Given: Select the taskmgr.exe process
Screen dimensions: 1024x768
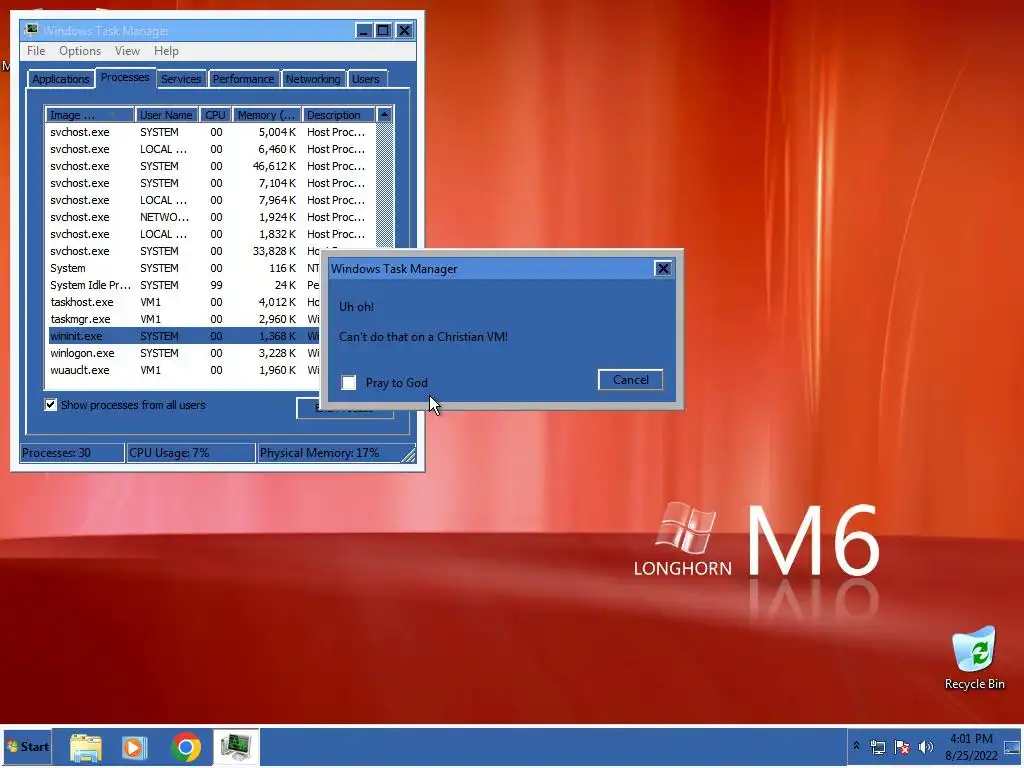Looking at the screenshot, I should (184, 319).
